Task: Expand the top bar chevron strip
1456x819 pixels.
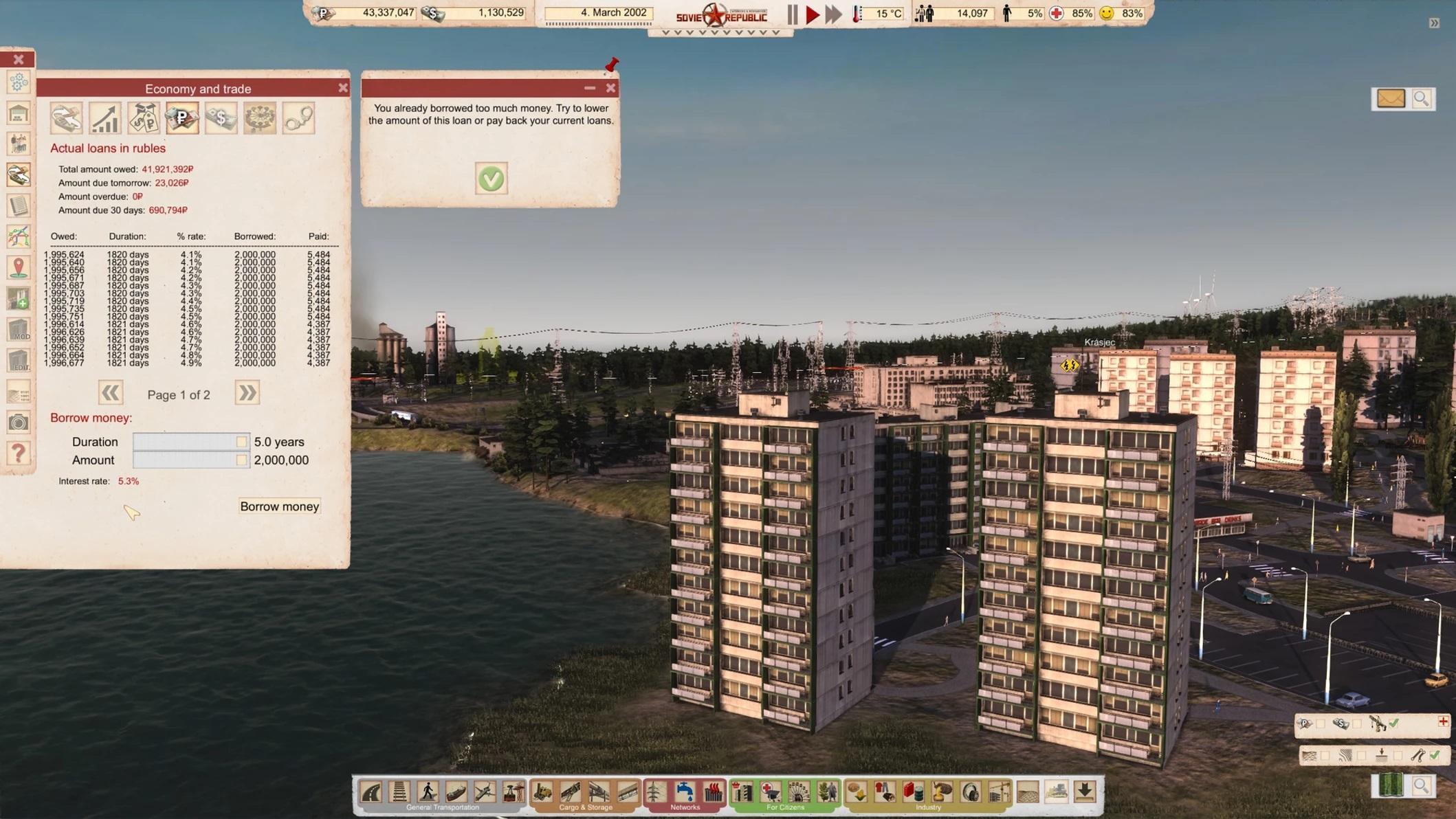Action: (x=719, y=32)
